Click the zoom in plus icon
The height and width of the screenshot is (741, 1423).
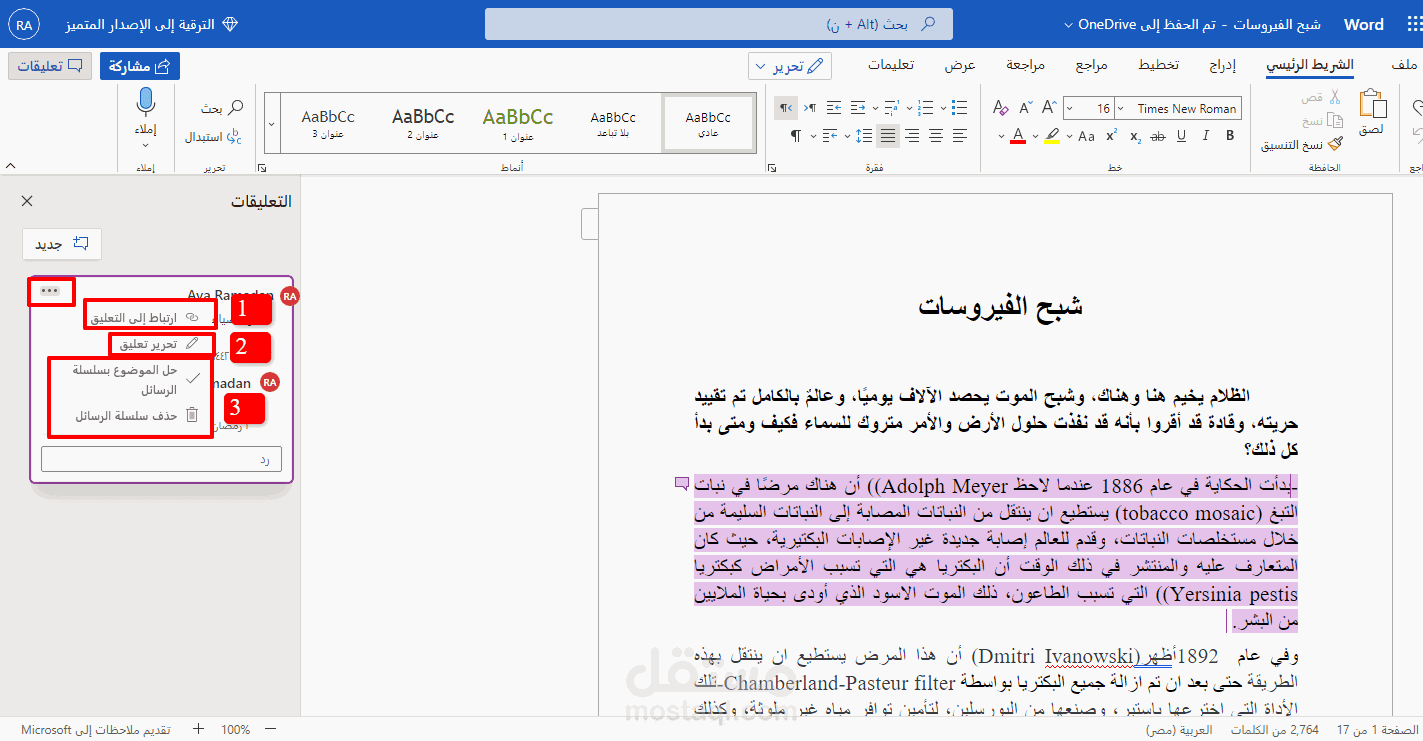point(199,730)
